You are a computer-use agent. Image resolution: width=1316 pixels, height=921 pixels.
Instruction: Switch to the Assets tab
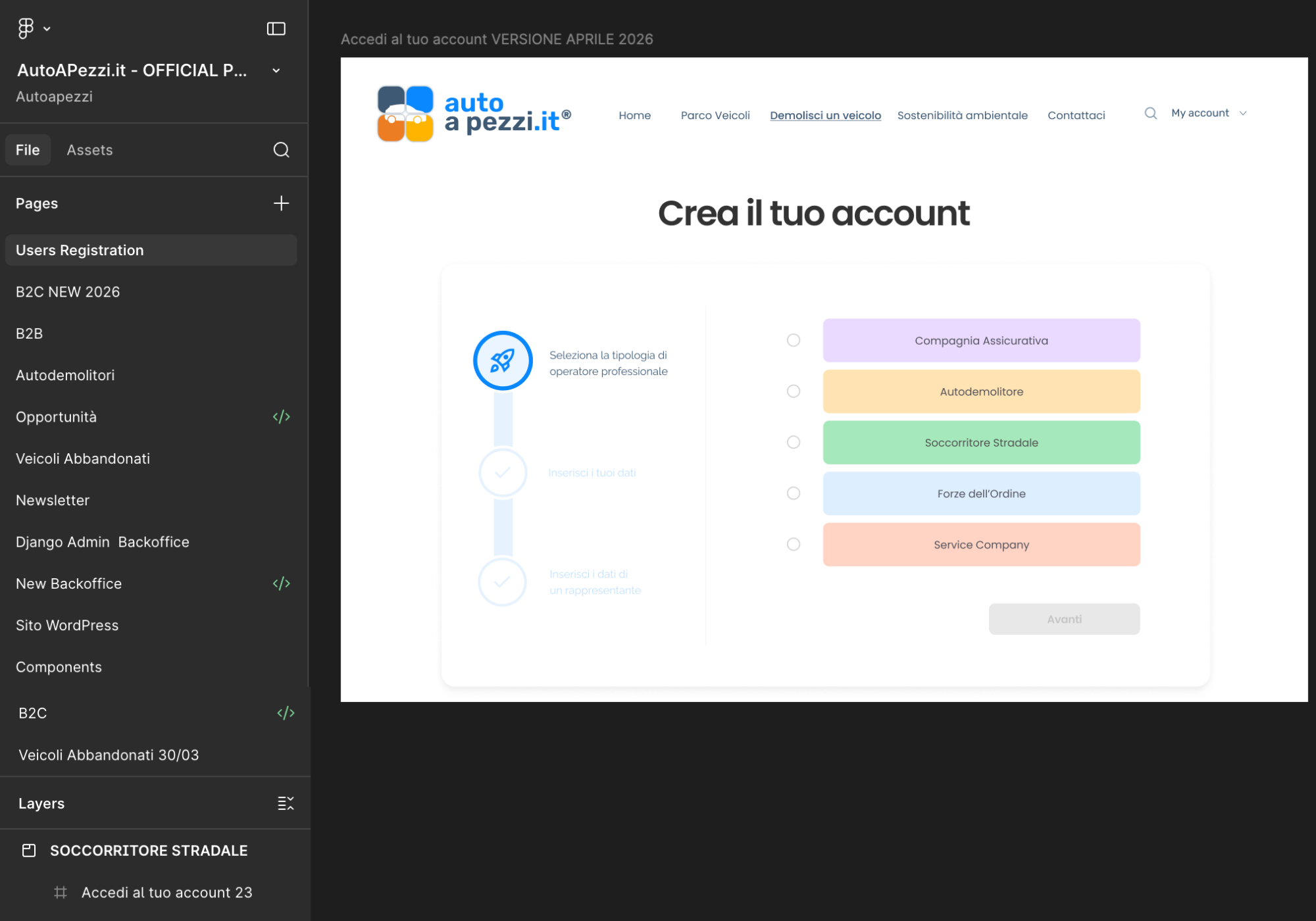coord(89,150)
